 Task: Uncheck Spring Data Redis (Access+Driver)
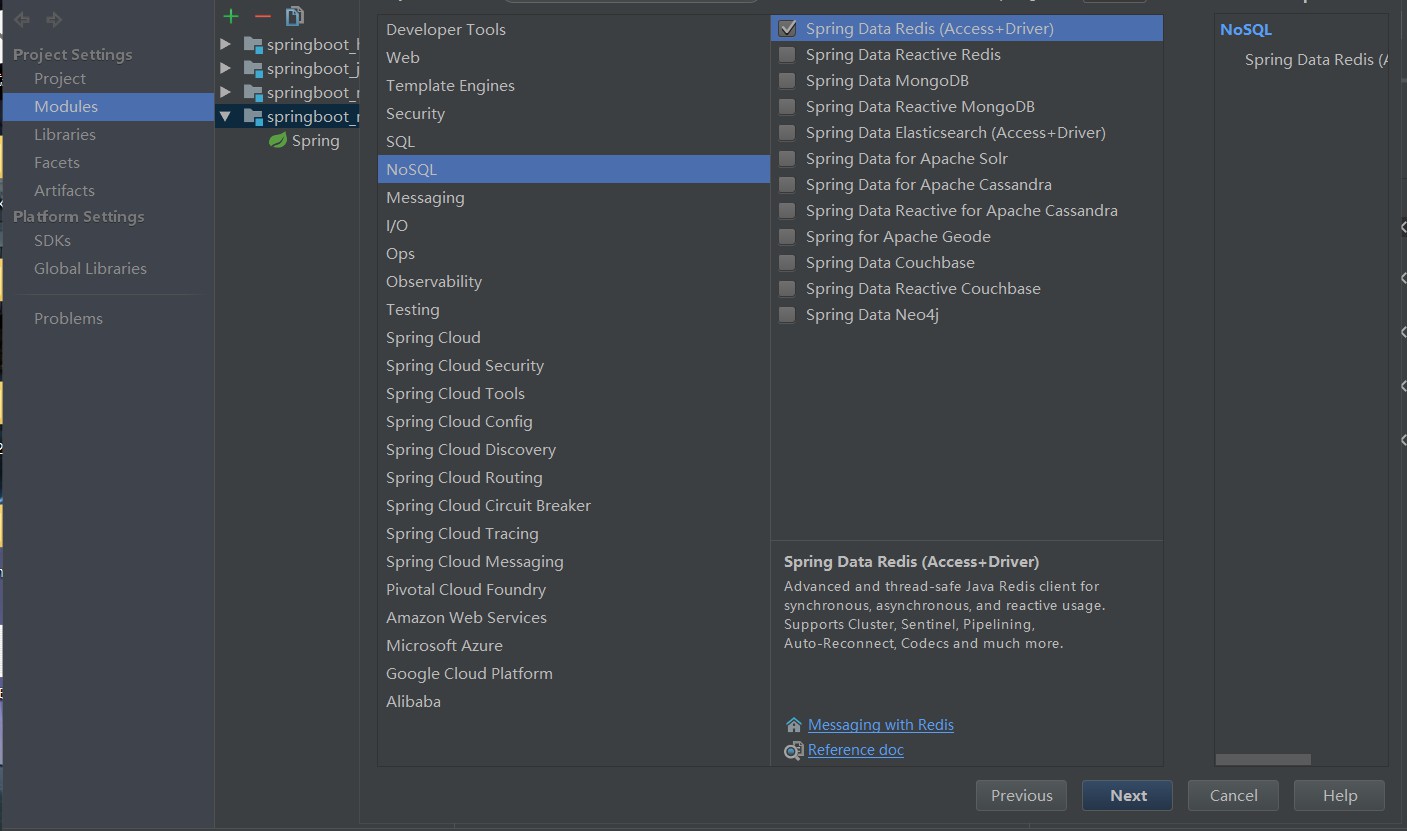tap(787, 29)
